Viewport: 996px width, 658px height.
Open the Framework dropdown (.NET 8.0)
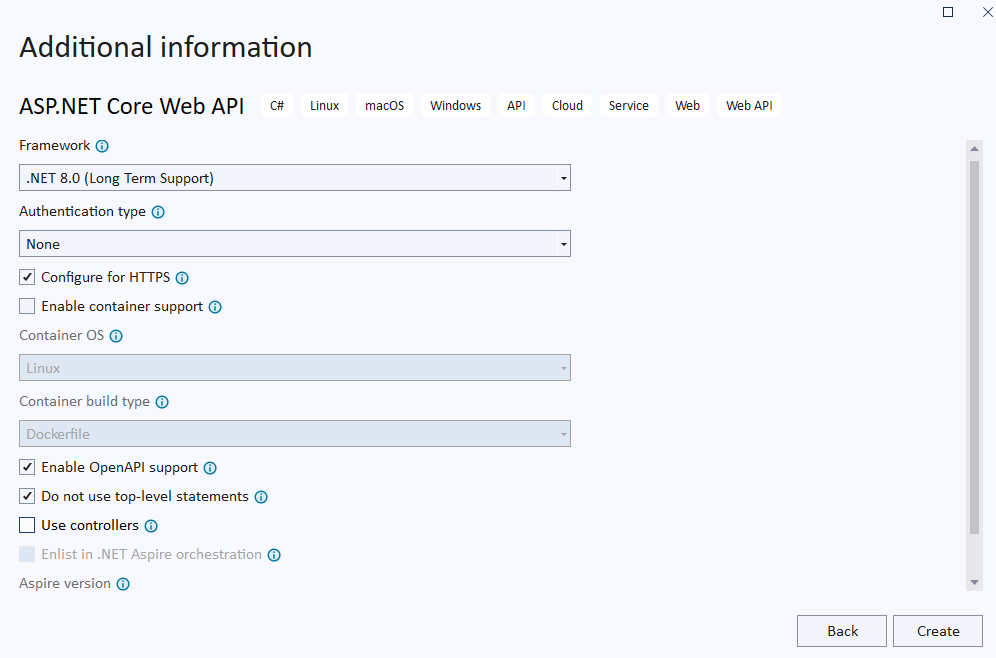(295, 178)
